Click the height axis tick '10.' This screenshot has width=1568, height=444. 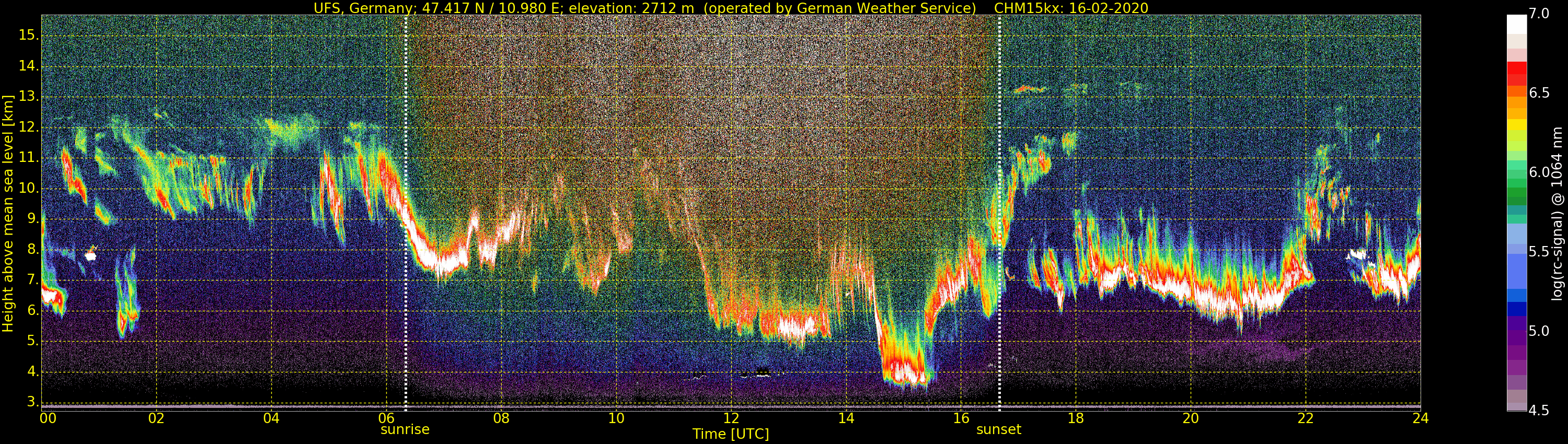(29, 189)
